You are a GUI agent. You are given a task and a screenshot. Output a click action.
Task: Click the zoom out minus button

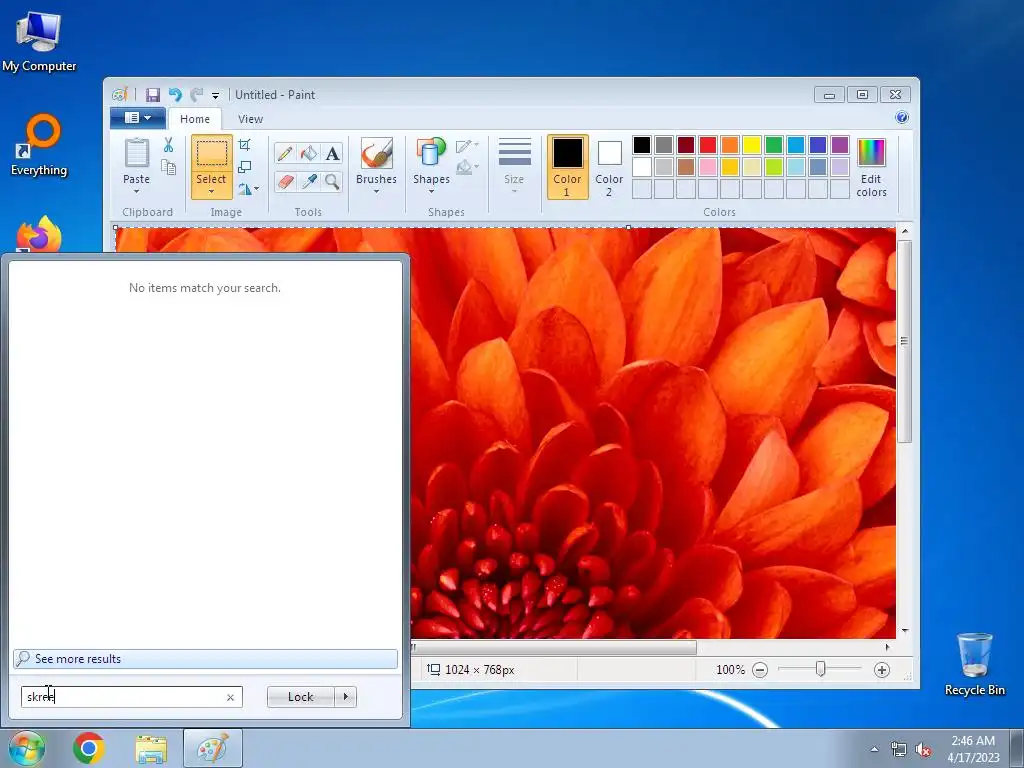coord(760,669)
